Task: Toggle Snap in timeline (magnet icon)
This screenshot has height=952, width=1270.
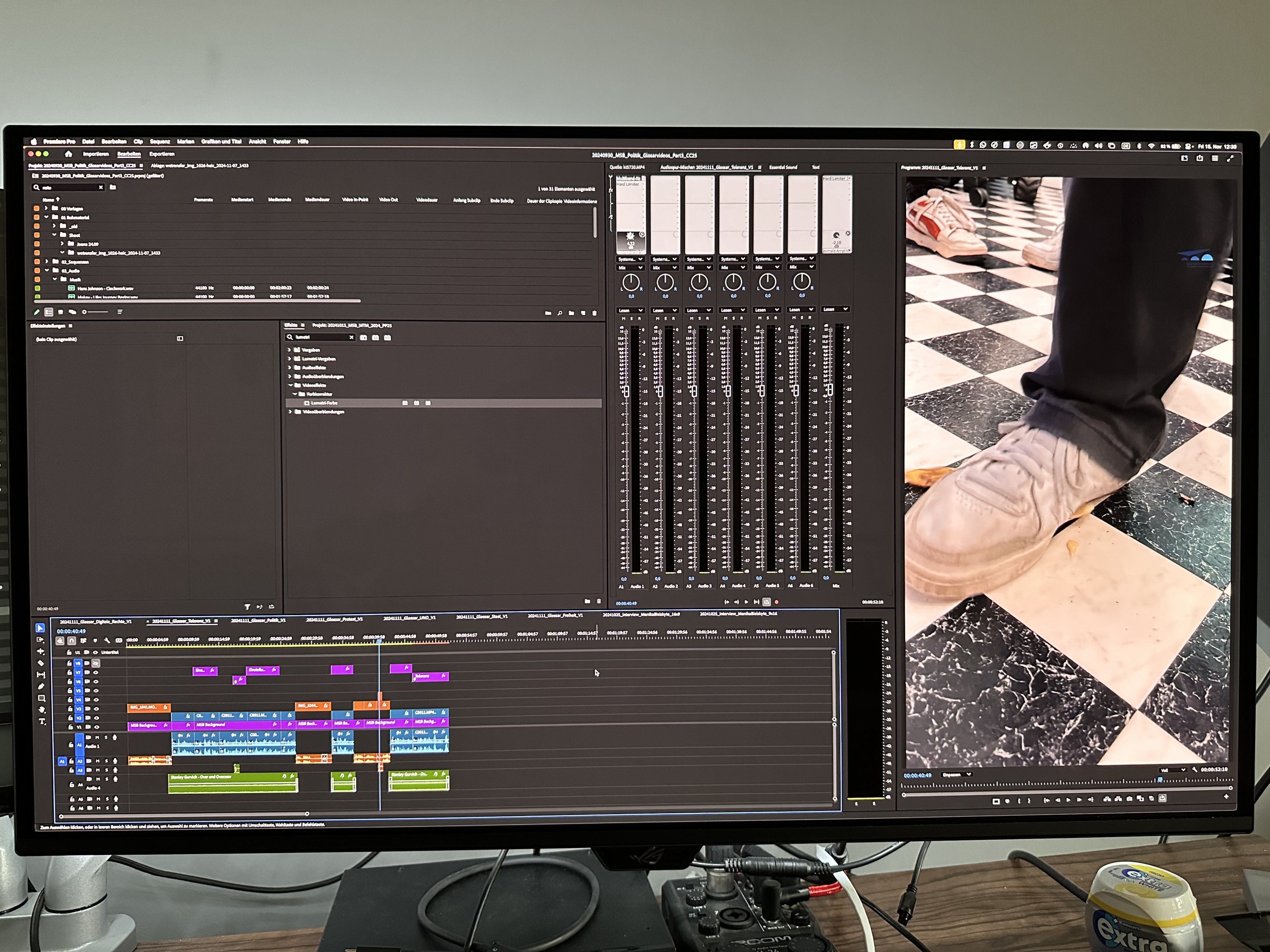Action: pos(72,640)
